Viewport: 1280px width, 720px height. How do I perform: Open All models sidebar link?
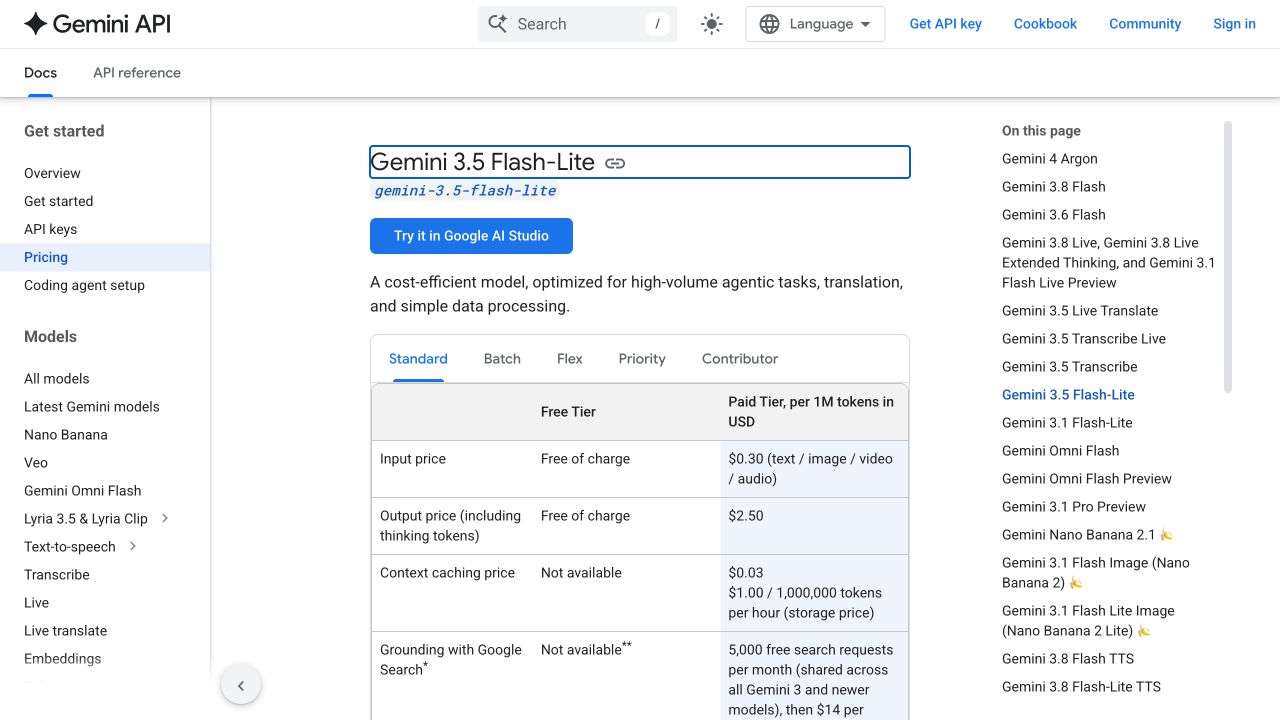tap(57, 378)
